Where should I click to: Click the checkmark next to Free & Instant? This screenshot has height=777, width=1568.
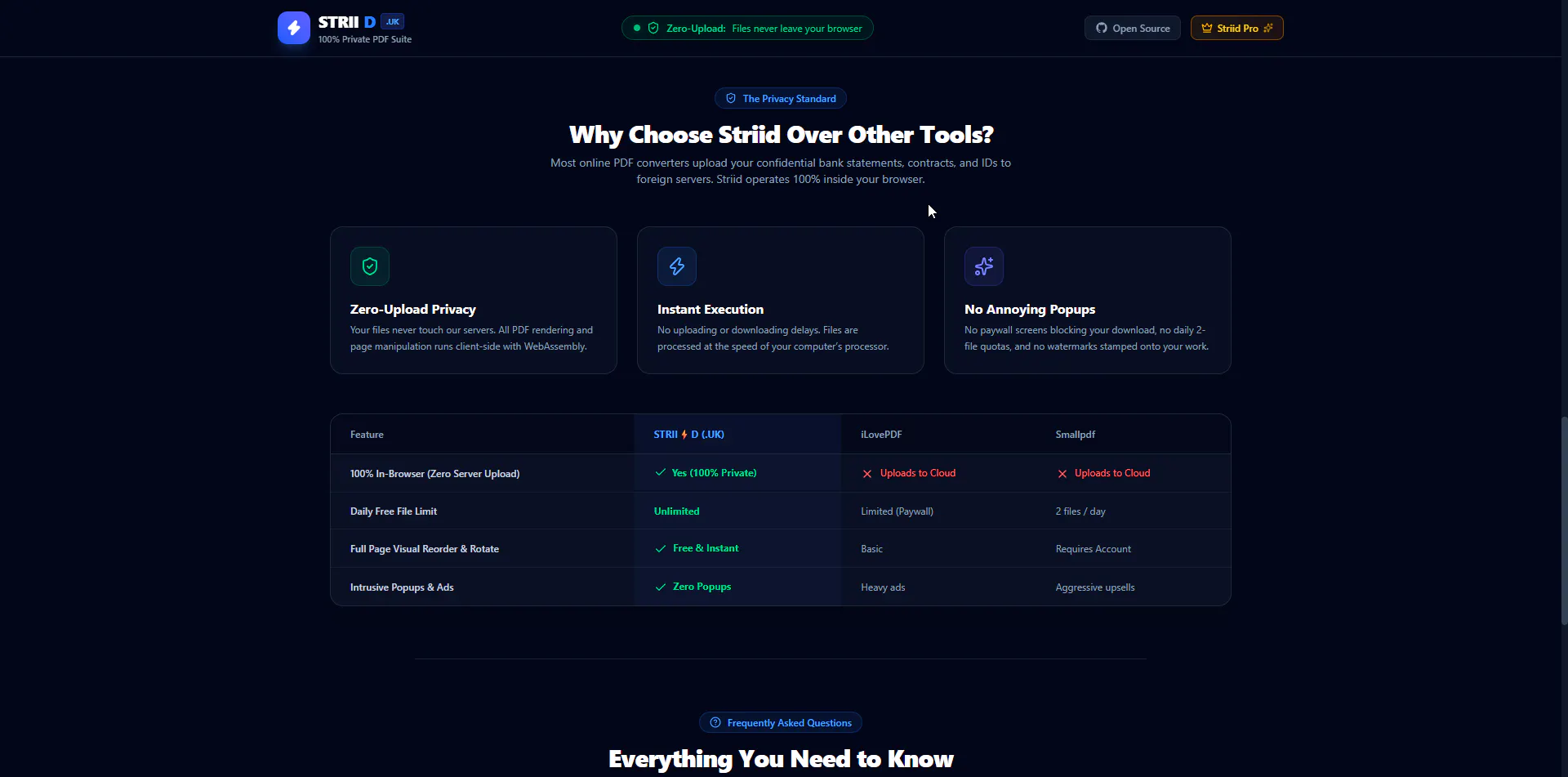click(x=661, y=549)
